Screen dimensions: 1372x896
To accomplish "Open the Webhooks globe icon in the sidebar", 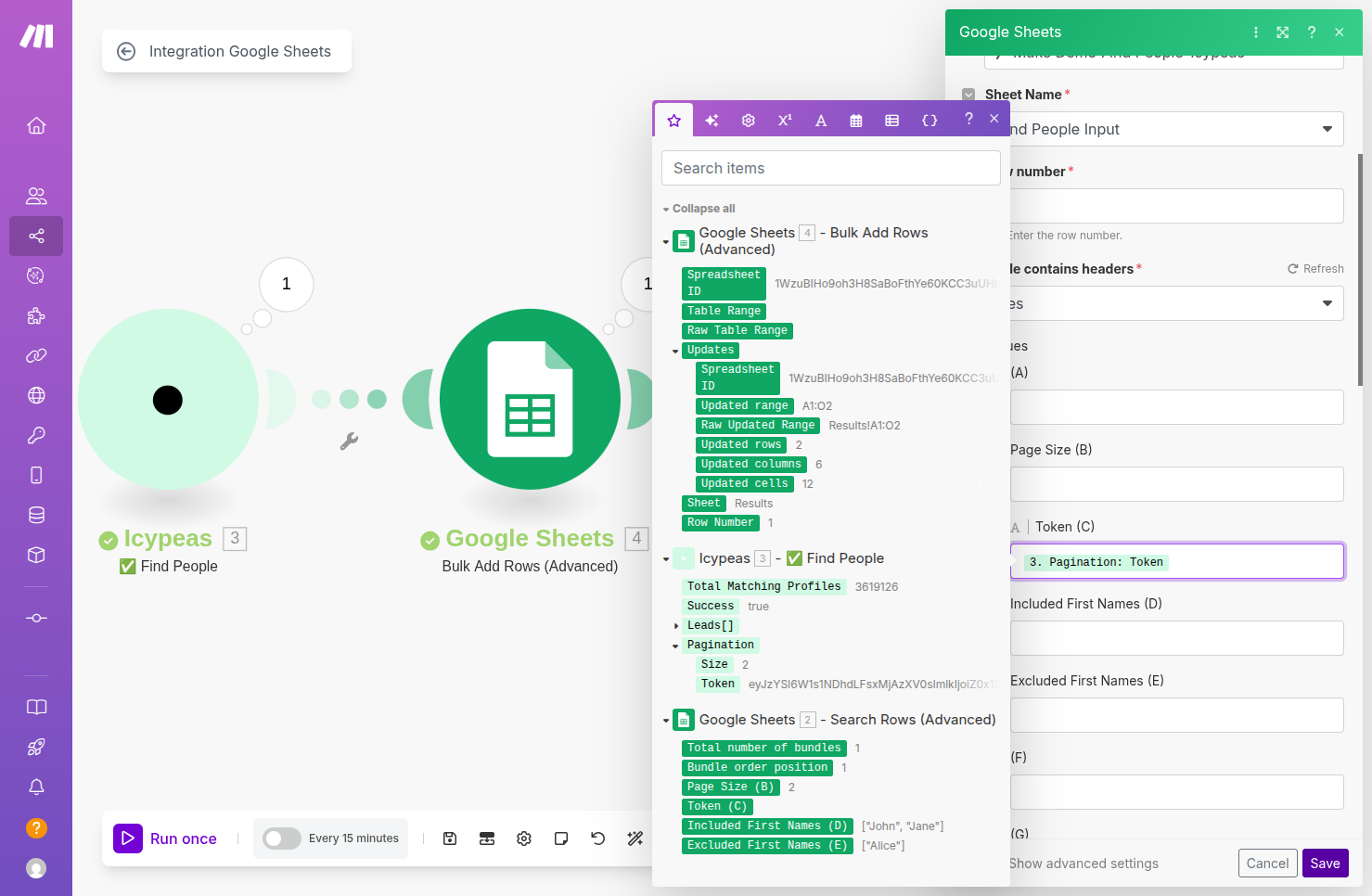I will [x=36, y=395].
